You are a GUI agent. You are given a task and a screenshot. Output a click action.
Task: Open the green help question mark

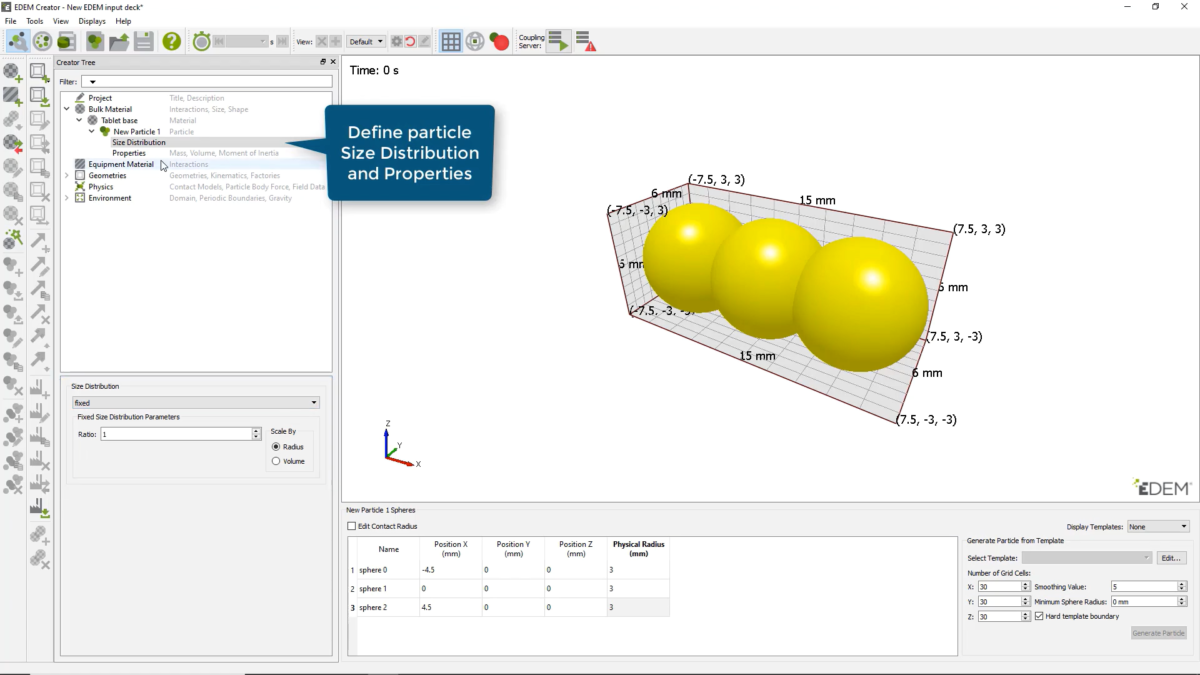pyautogui.click(x=172, y=41)
